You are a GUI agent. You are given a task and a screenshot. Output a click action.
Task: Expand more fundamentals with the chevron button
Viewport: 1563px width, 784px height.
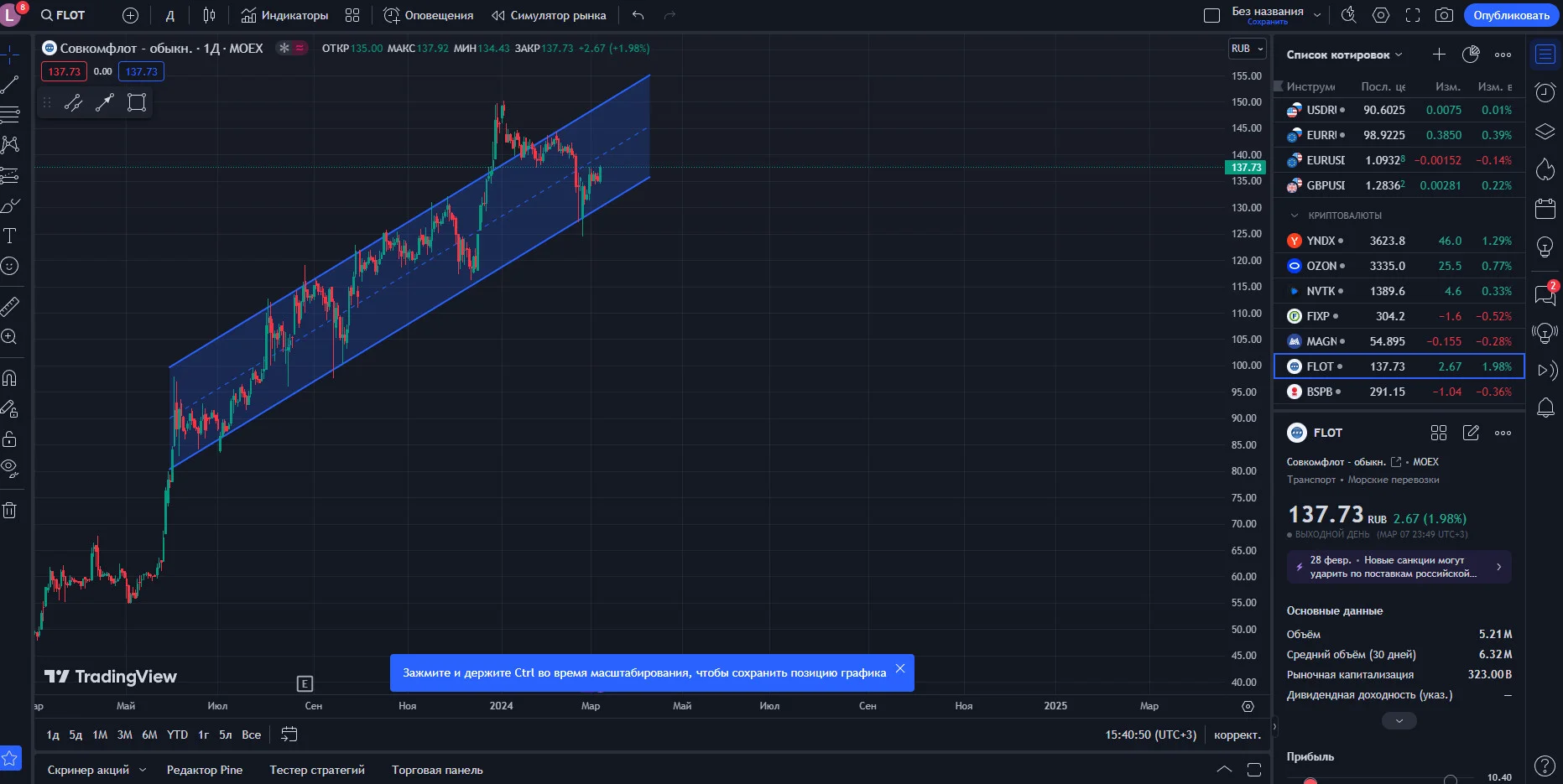coord(1399,721)
